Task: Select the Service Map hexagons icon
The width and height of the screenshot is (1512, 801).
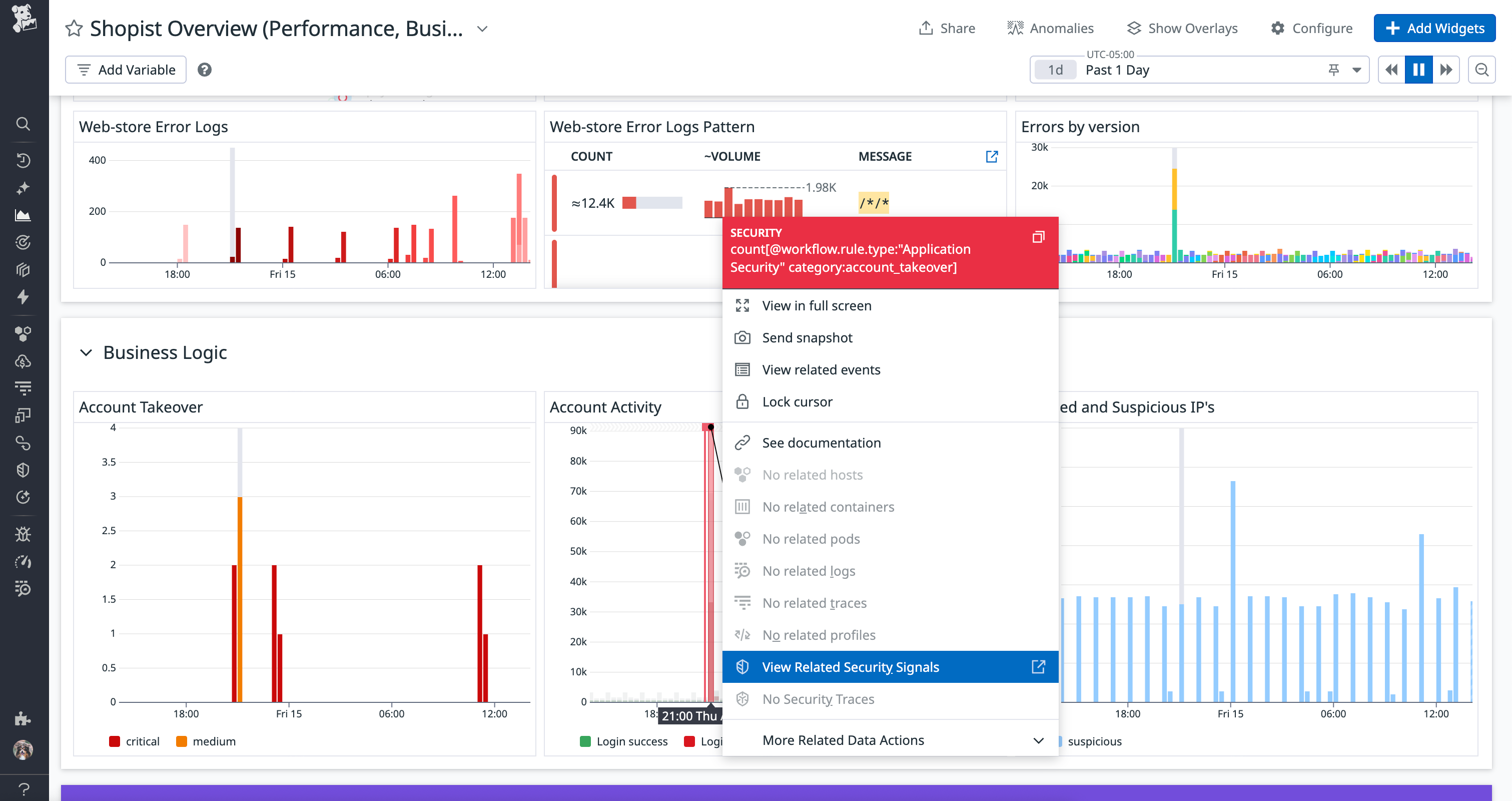Action: click(23, 332)
